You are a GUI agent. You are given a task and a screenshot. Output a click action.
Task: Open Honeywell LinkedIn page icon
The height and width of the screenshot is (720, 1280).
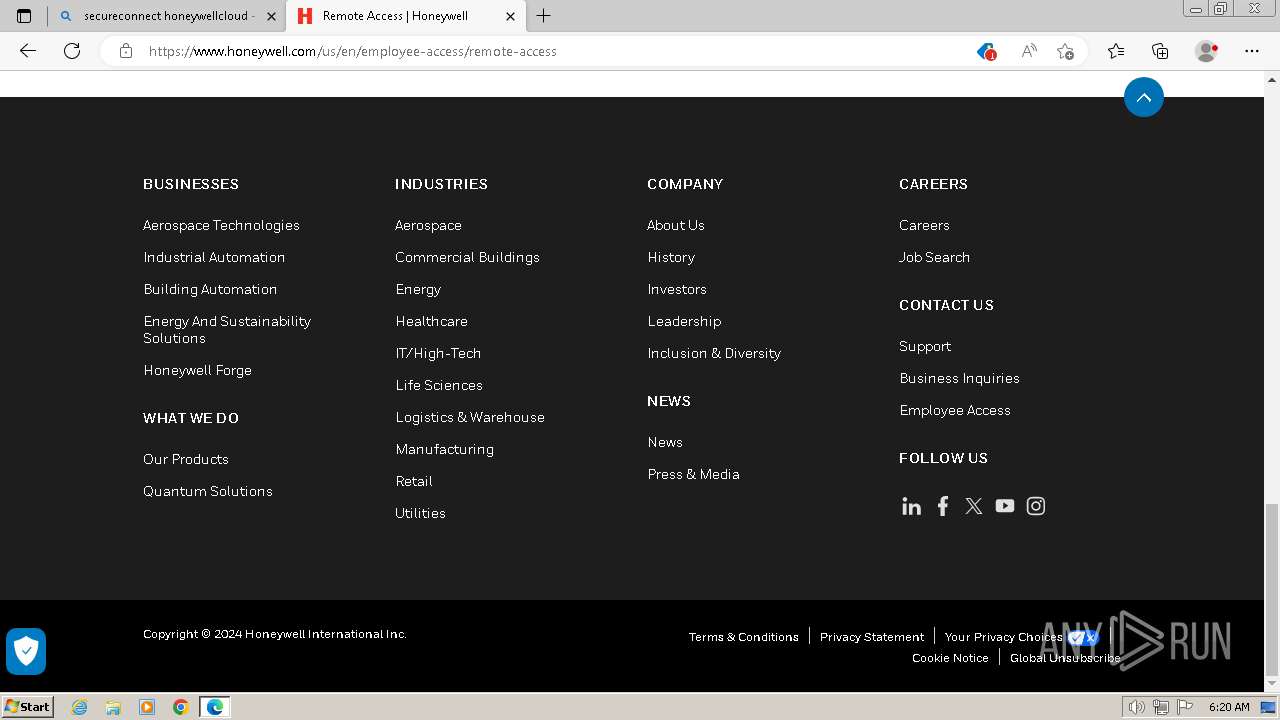(x=911, y=506)
